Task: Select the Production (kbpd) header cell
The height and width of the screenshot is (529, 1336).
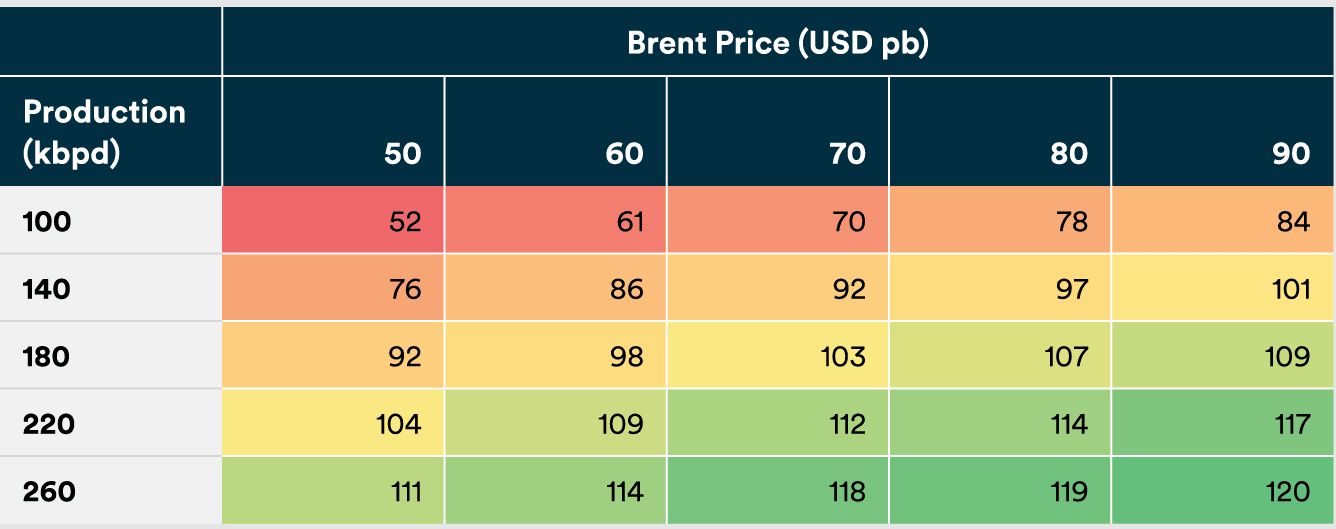Action: tap(104, 132)
